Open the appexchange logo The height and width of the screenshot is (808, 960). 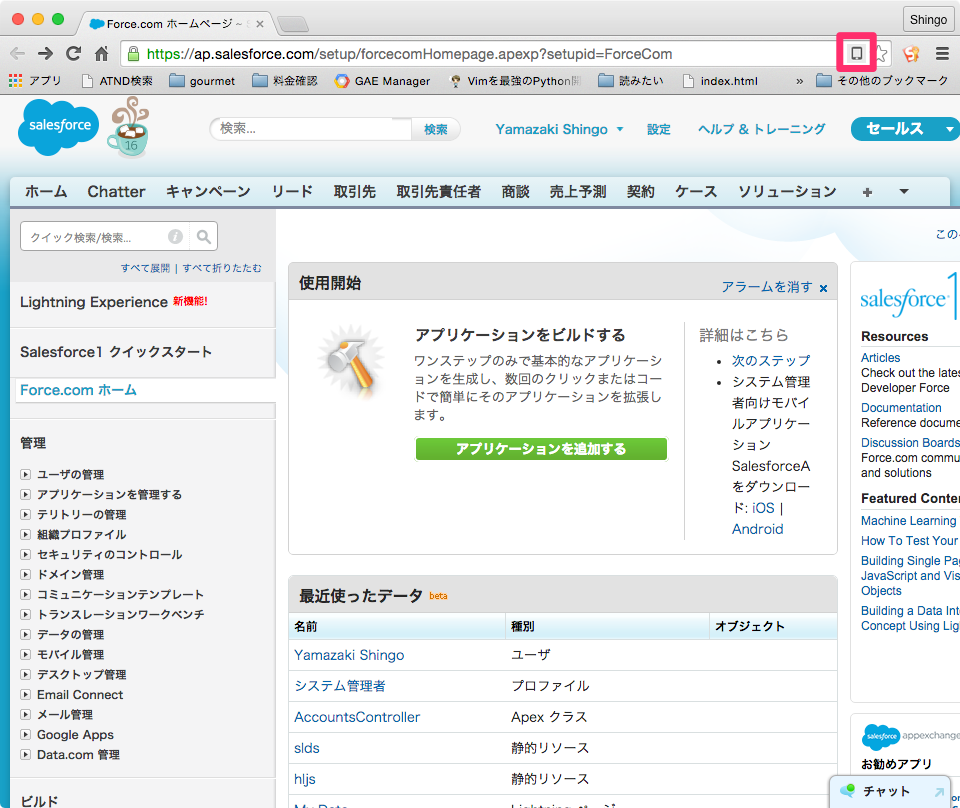[x=910, y=736]
